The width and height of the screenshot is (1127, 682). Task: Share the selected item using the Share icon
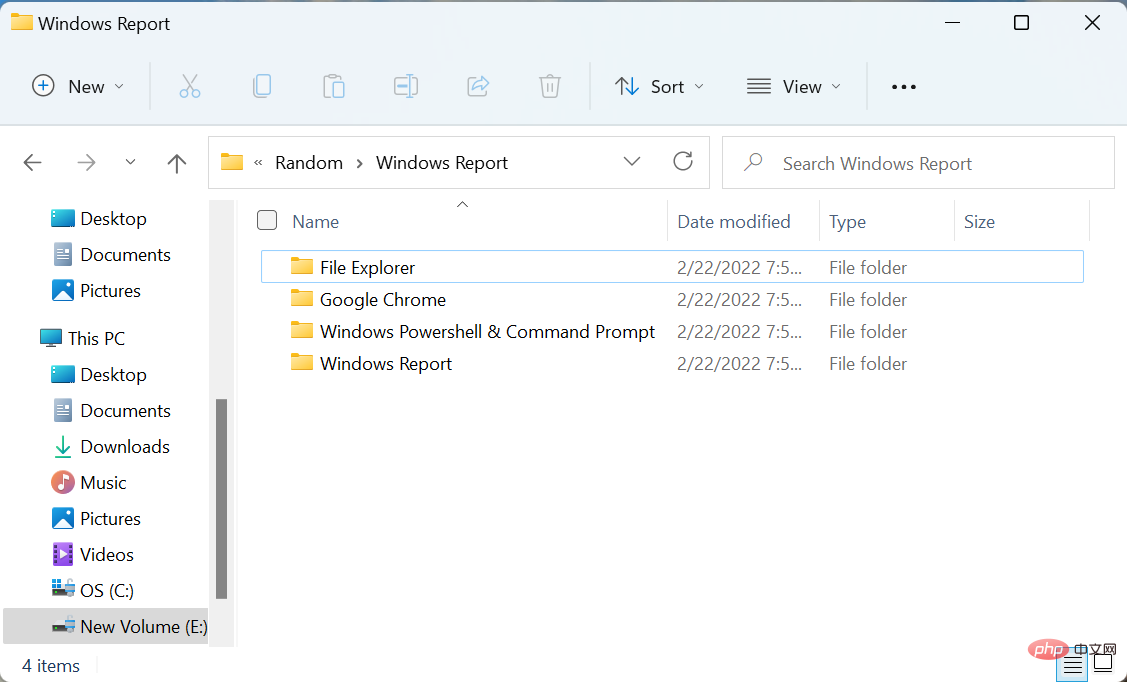tap(478, 86)
